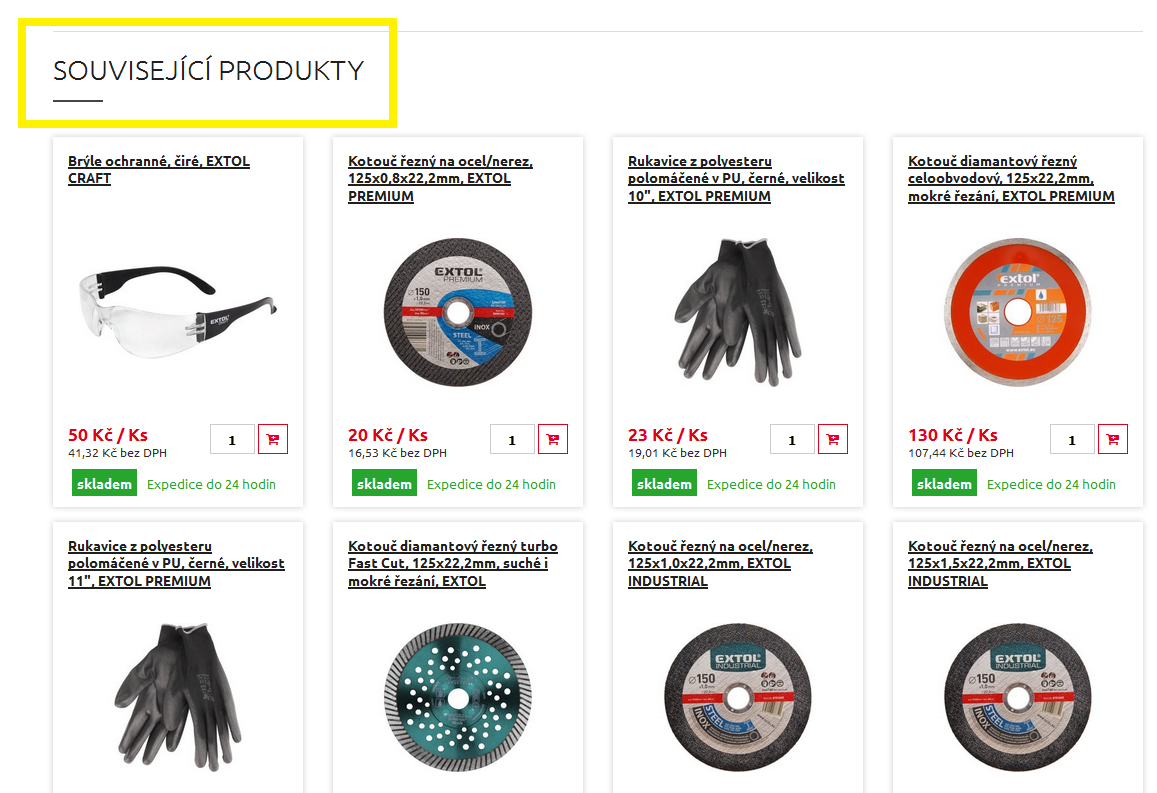Open Kotouč řezný 125x0,8x22,2mm EXTOL PREMIUM link
1157x793 pixels.
click(441, 179)
